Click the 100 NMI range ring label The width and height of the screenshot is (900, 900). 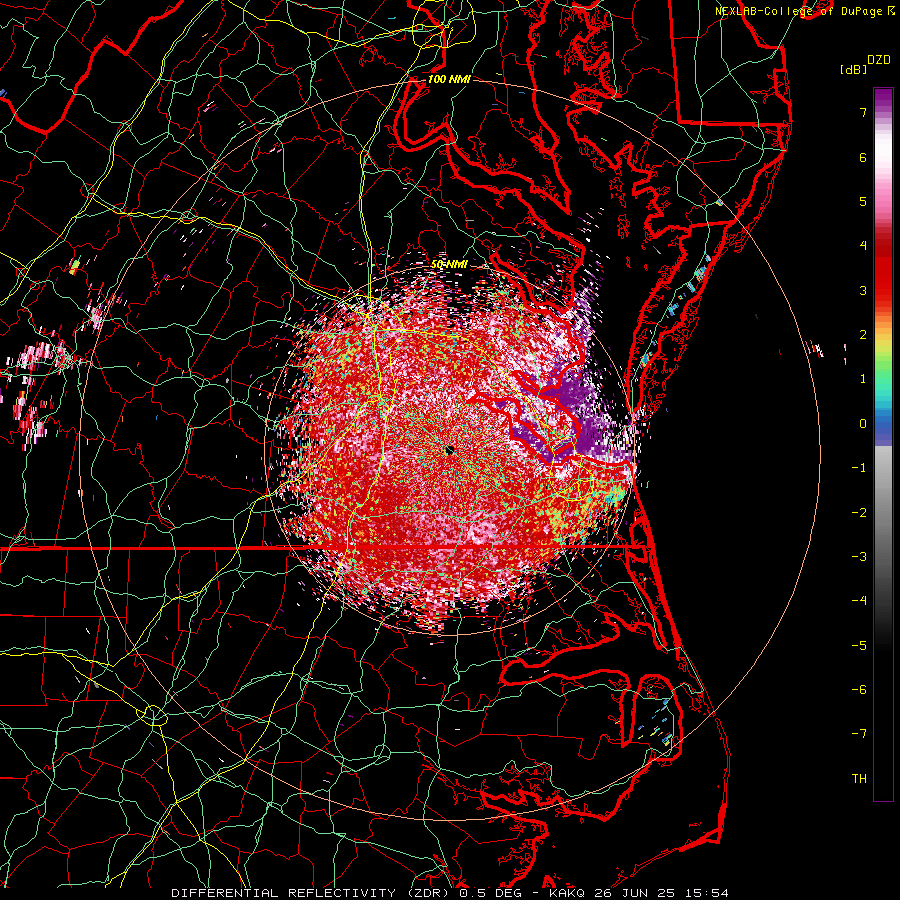(449, 79)
